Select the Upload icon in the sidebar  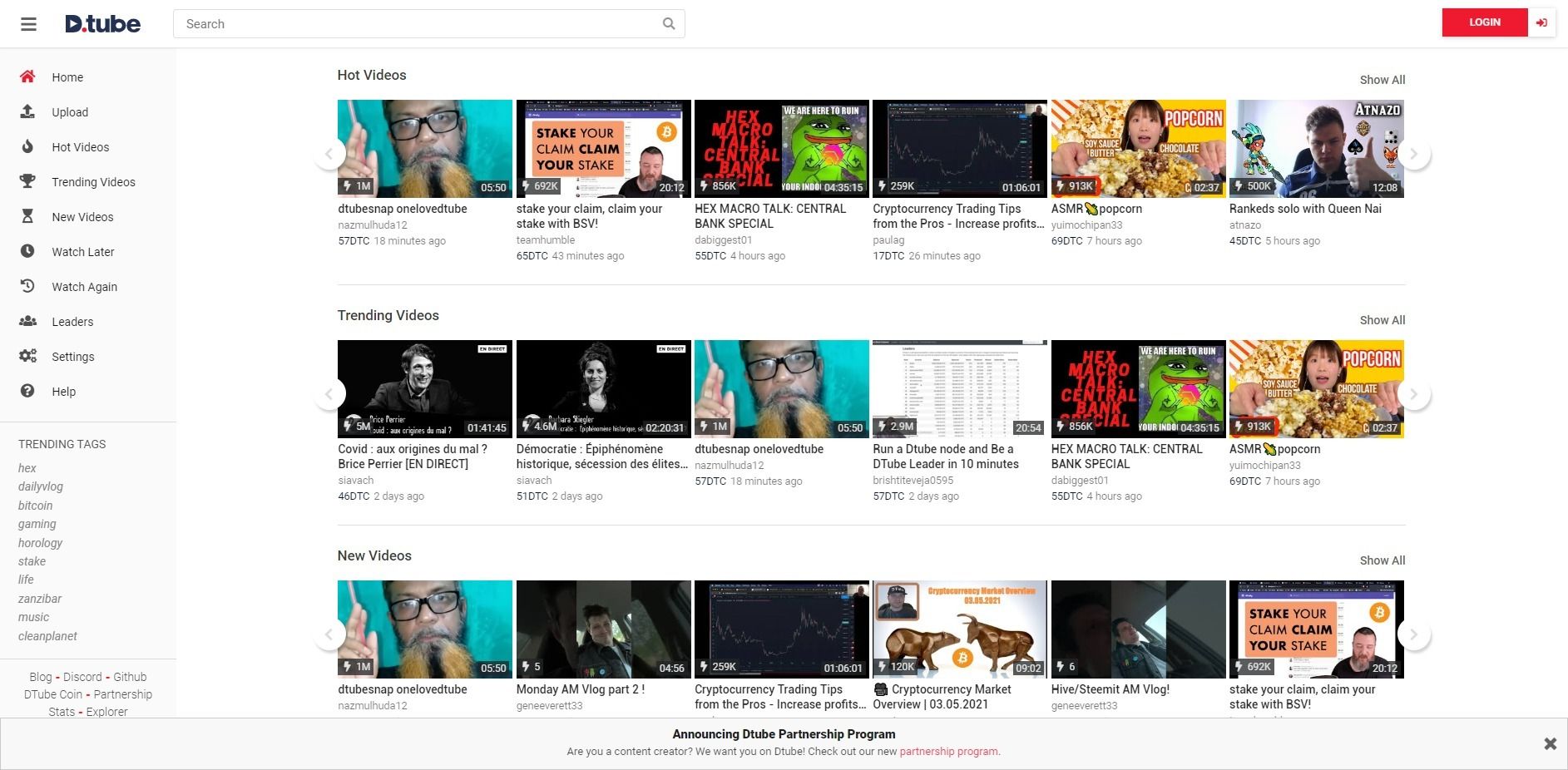(x=27, y=111)
